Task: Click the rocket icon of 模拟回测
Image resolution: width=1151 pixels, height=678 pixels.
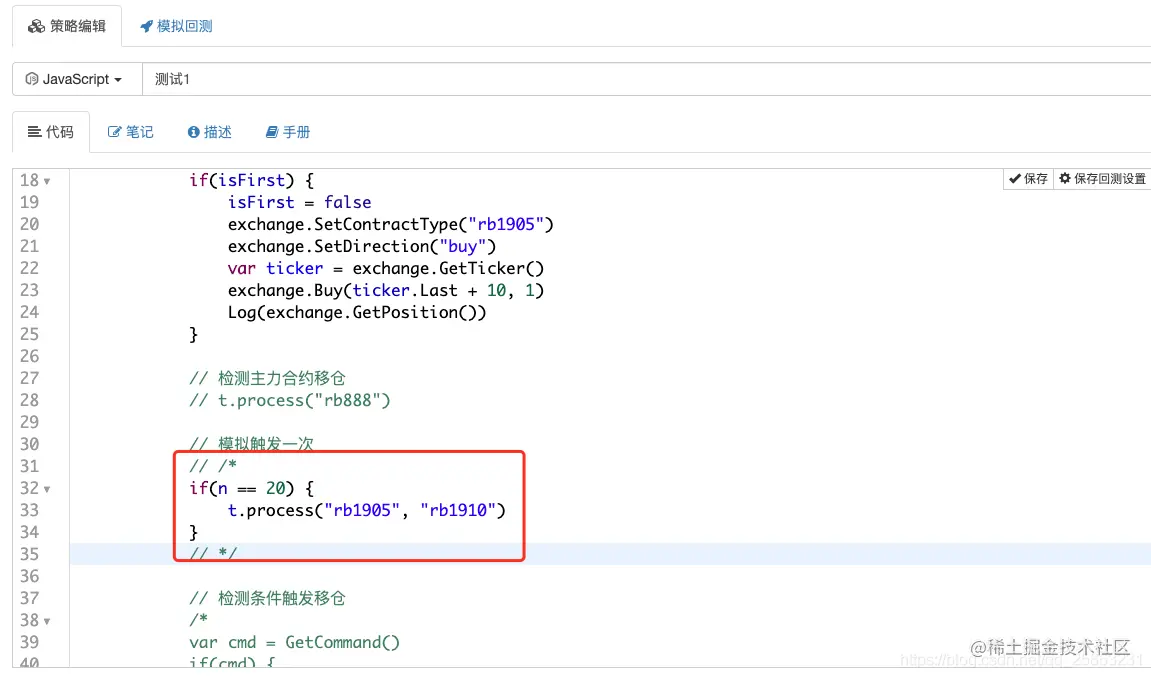Action: tap(146, 26)
